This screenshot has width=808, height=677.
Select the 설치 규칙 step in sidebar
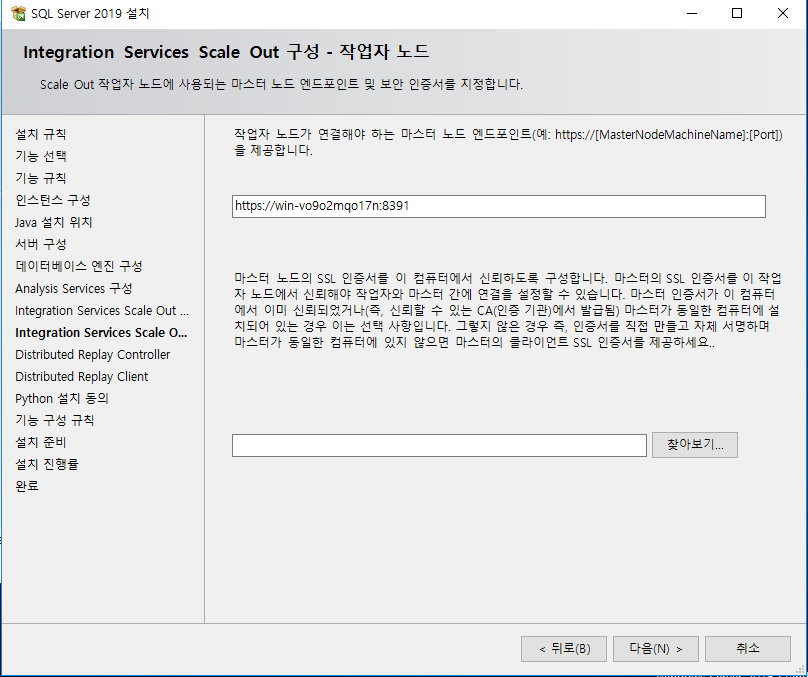click(41, 134)
